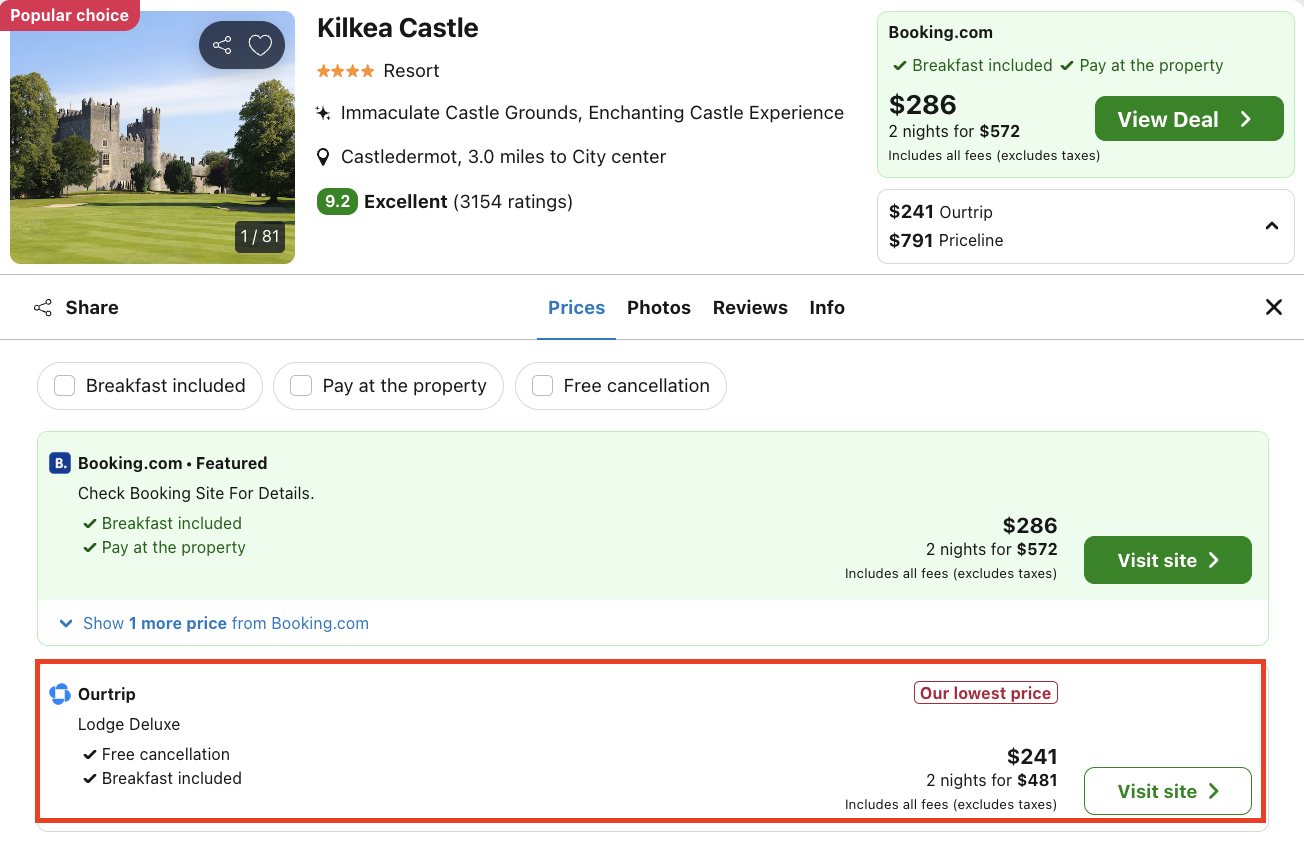
Task: Open the Kilkea Castle photo gallery image
Action: [x=152, y=137]
